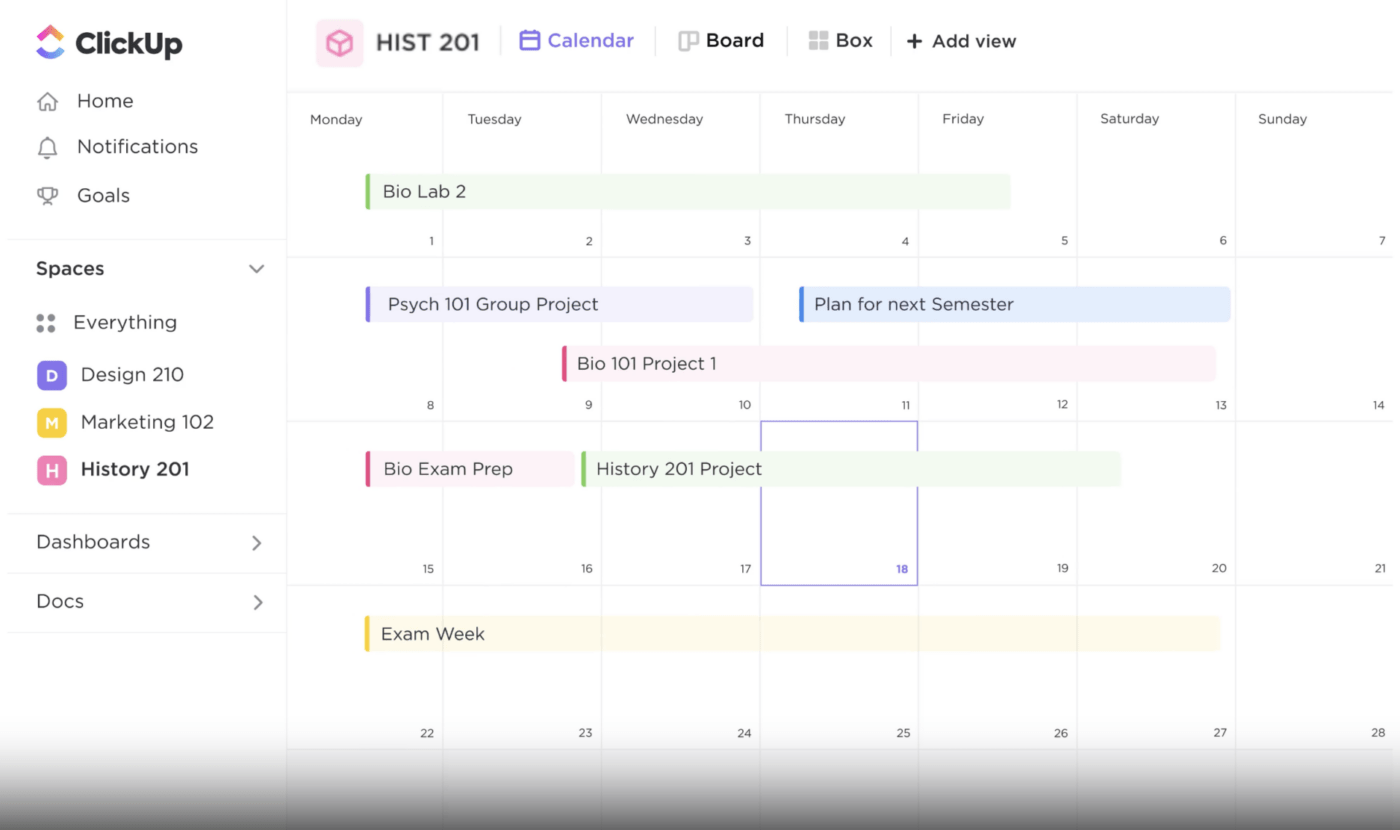Open the Bio Exam Prep event

click(x=470, y=469)
